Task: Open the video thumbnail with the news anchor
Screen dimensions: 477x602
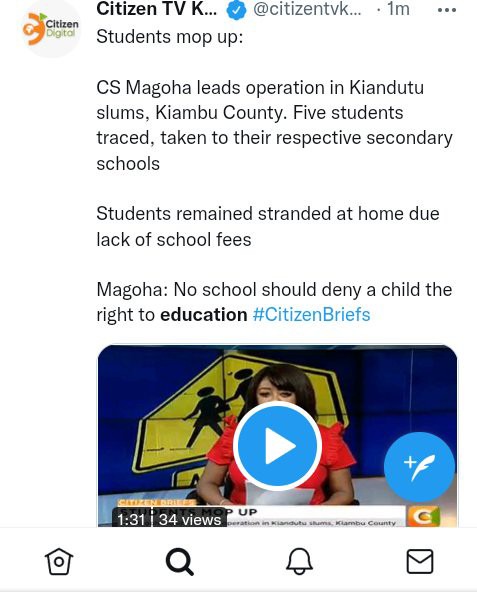Action: [x=277, y=436]
